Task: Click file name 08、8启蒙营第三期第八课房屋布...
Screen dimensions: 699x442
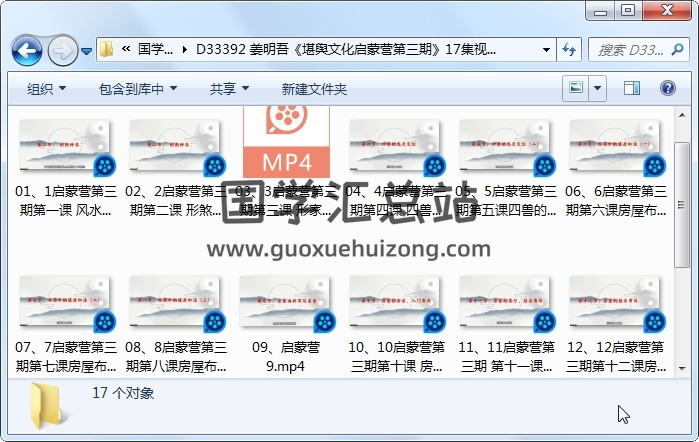Action: tap(176, 357)
